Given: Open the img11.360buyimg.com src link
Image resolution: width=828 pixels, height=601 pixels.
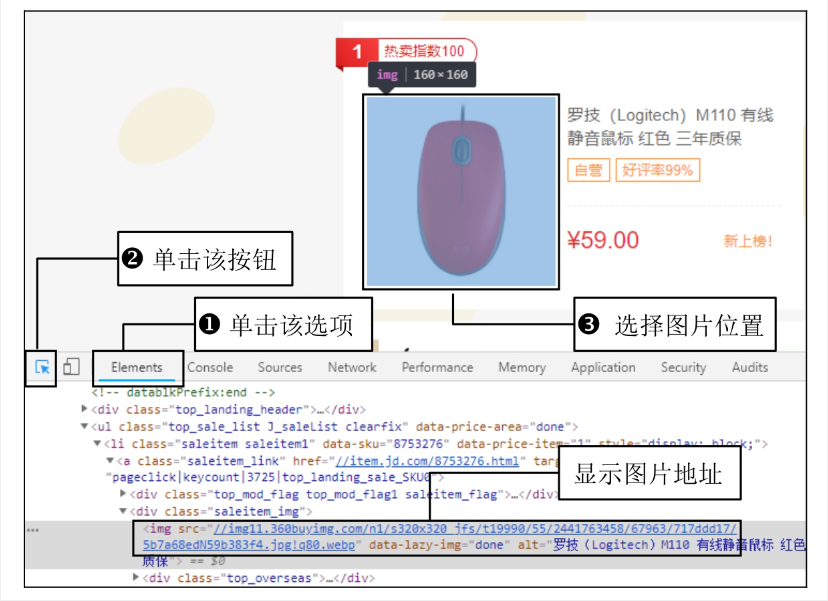Looking at the screenshot, I should 475,529.
